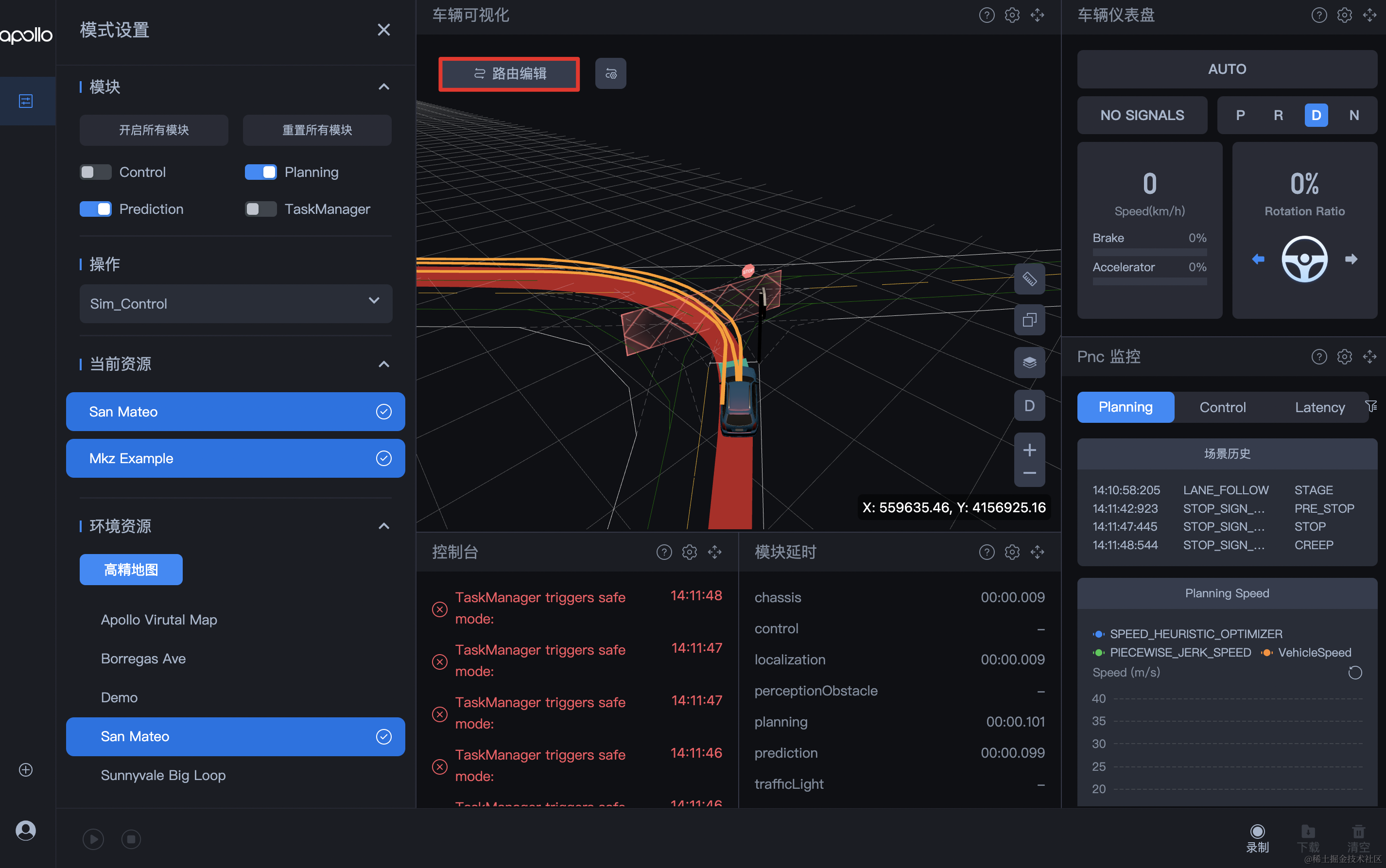Switch to the Latency tab
The height and width of the screenshot is (868, 1386).
pos(1319,408)
